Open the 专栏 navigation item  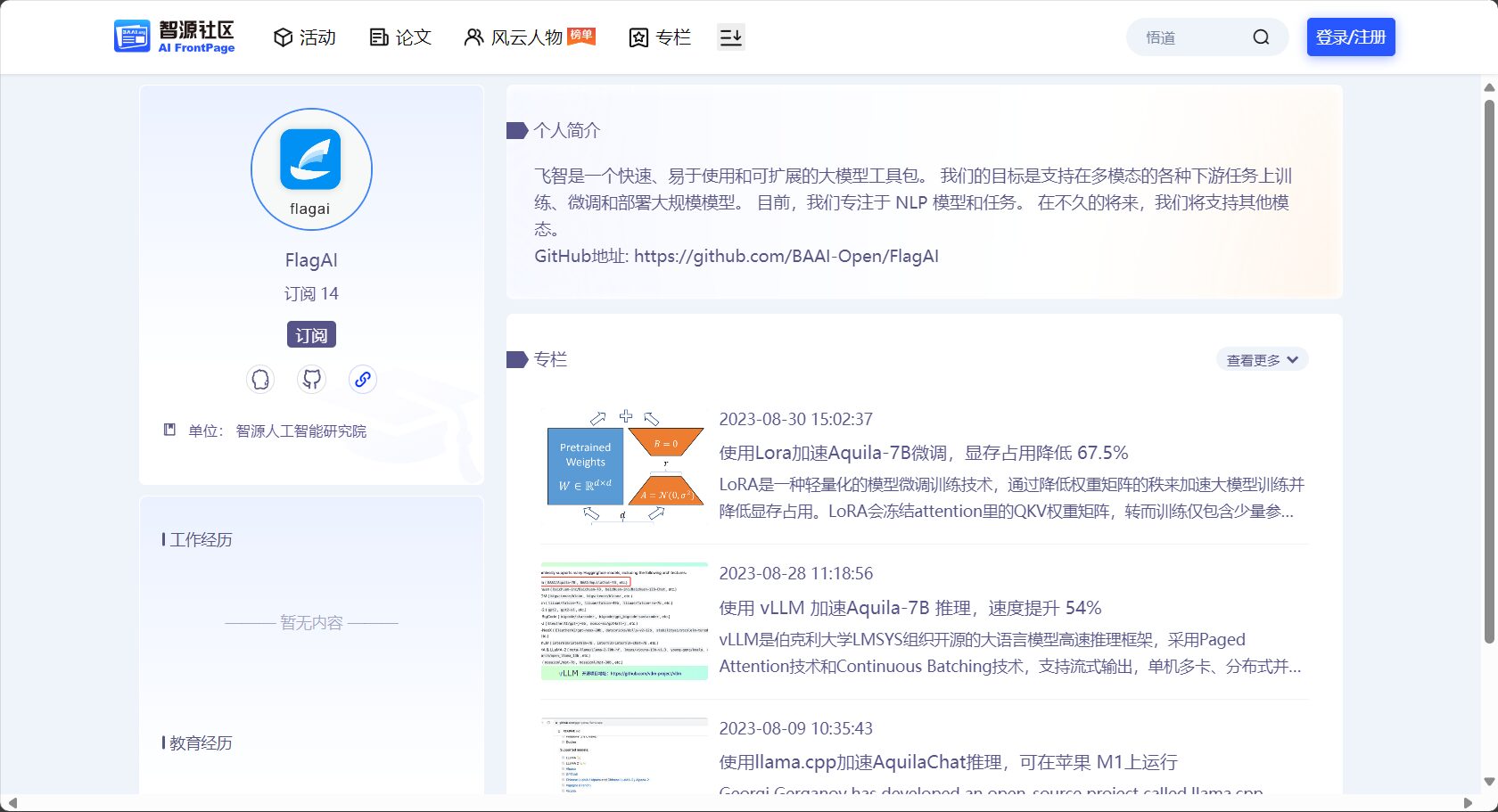(660, 37)
